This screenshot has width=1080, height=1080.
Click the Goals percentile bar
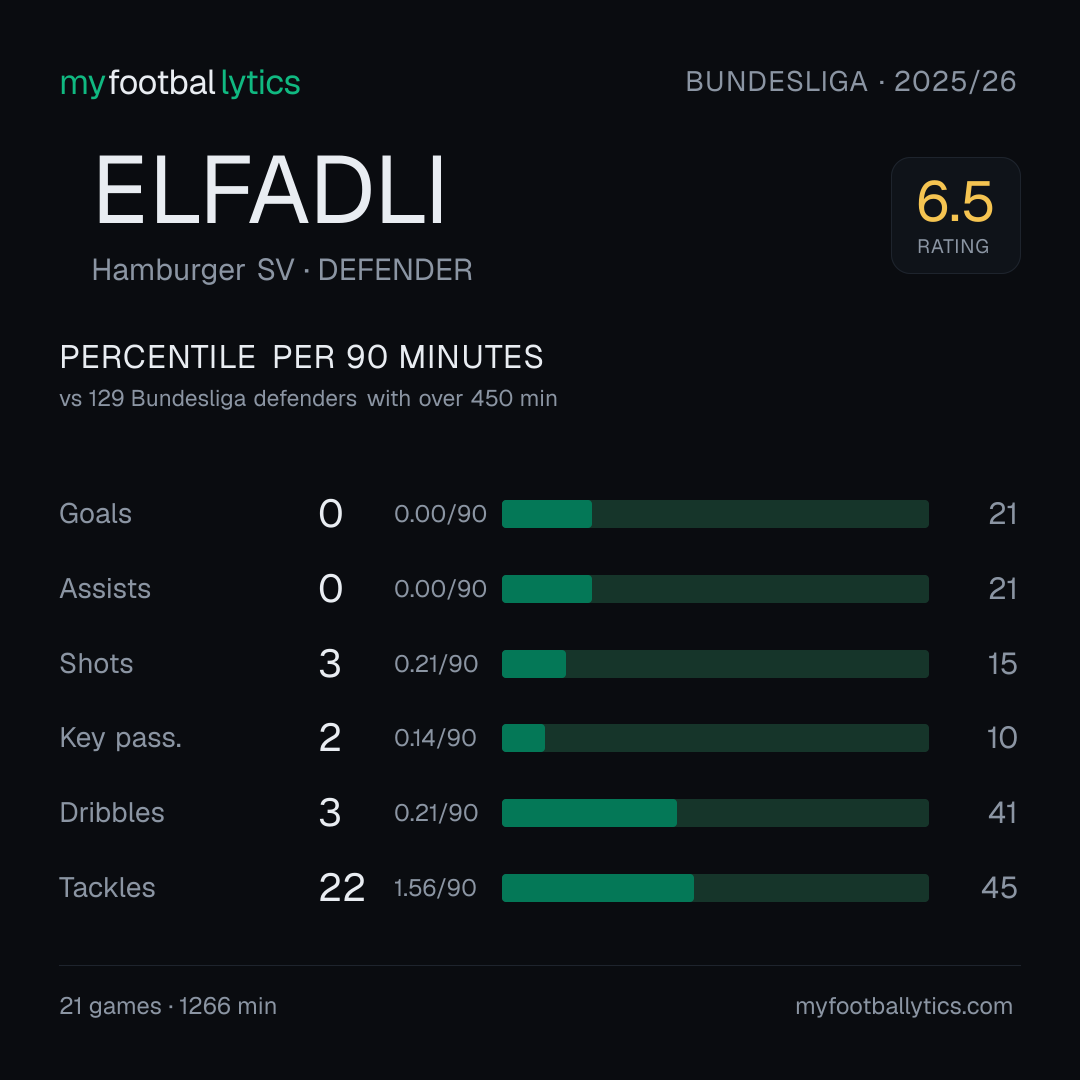tap(715, 514)
